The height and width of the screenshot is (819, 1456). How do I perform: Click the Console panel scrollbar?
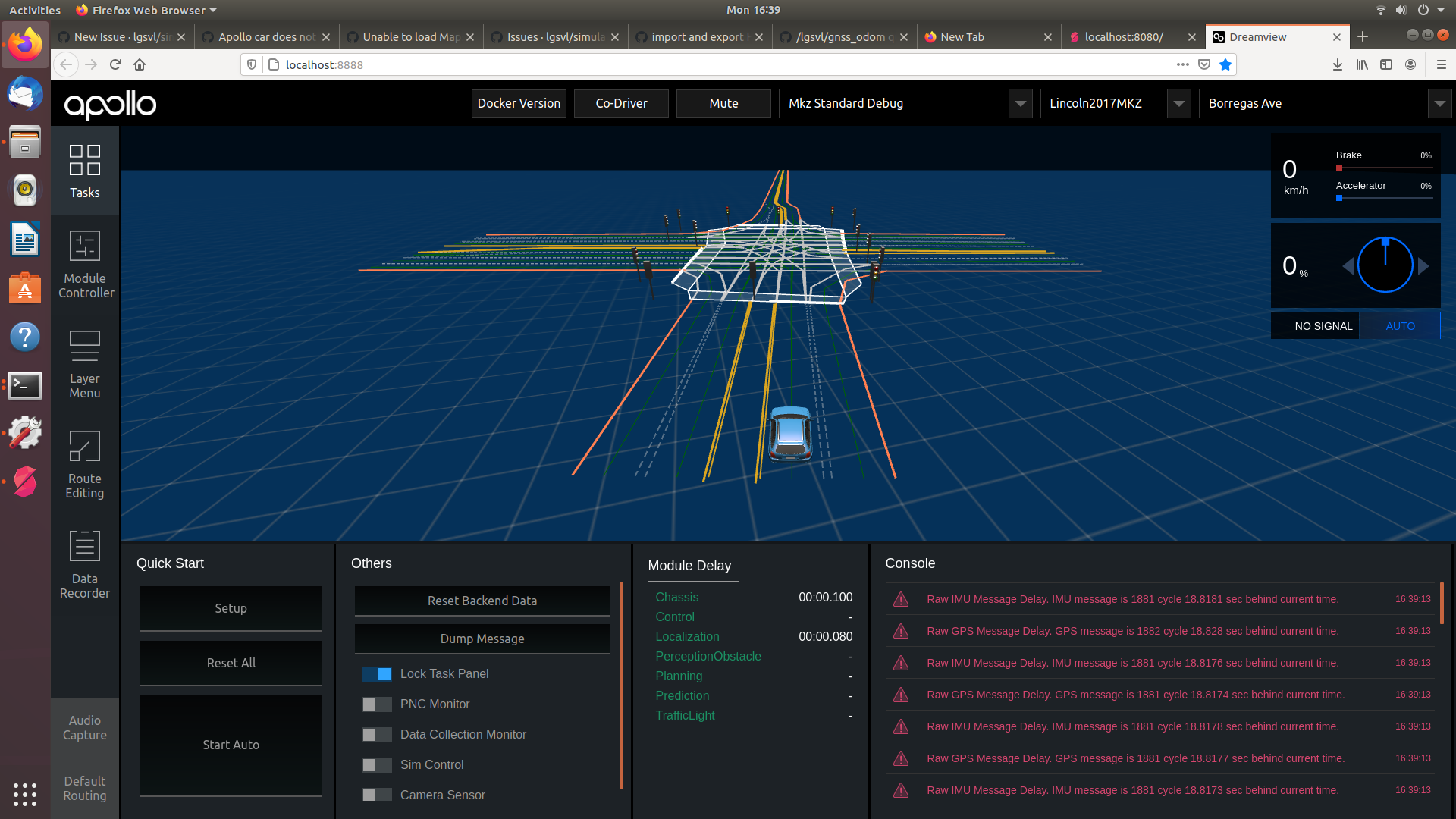(1442, 603)
